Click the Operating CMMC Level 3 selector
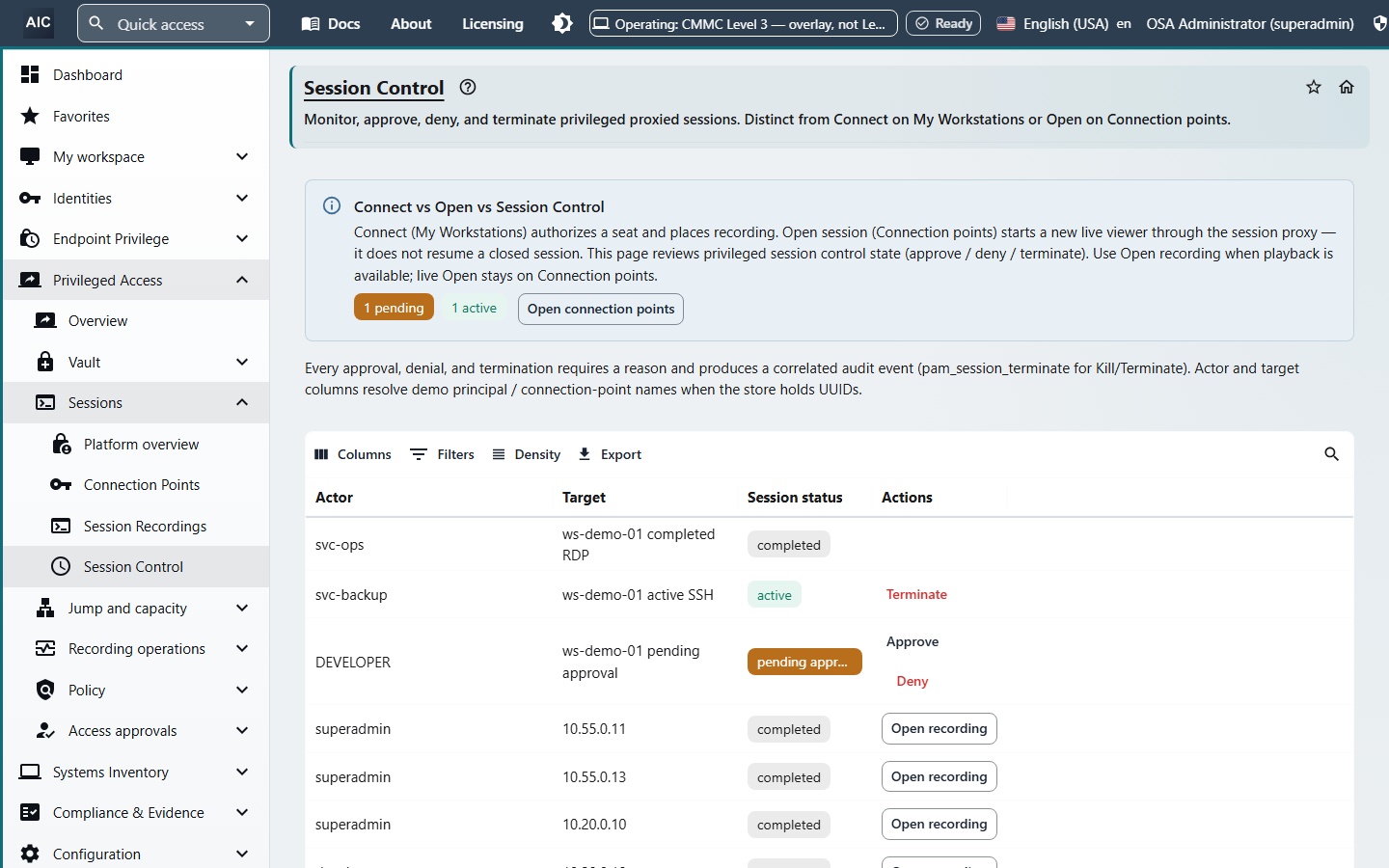 (x=744, y=23)
